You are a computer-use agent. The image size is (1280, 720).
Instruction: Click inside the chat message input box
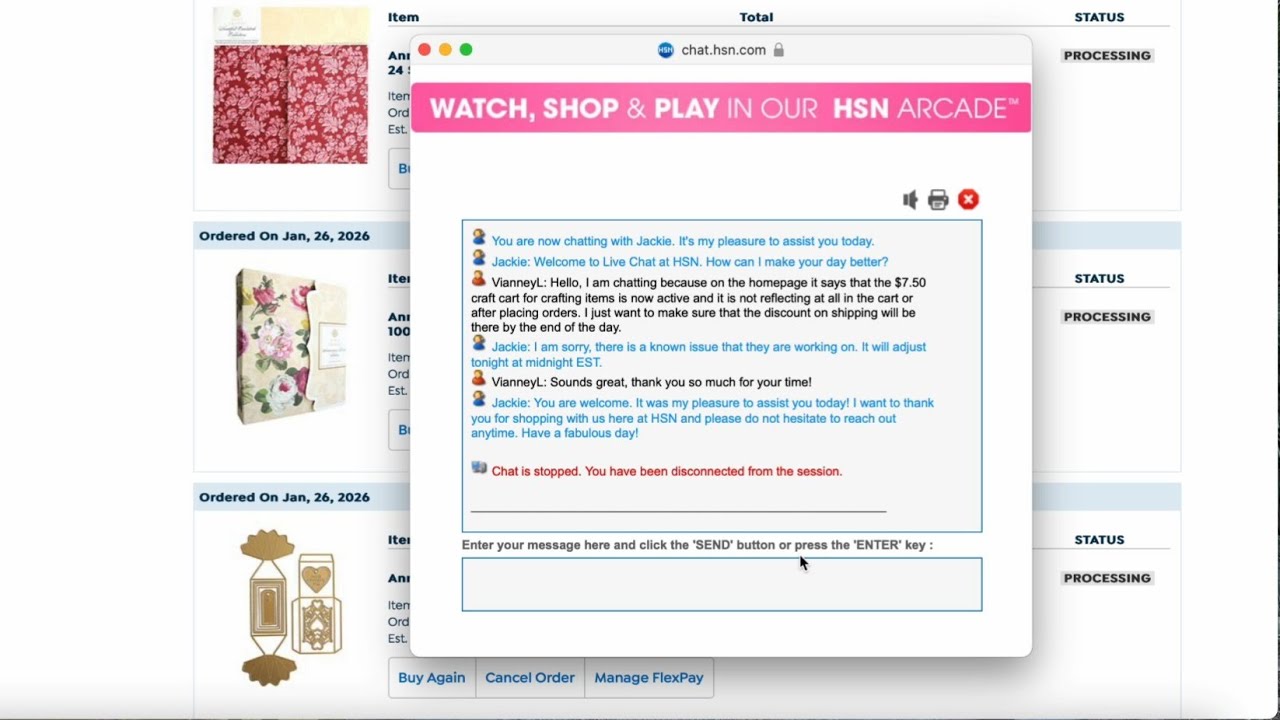tap(722, 584)
